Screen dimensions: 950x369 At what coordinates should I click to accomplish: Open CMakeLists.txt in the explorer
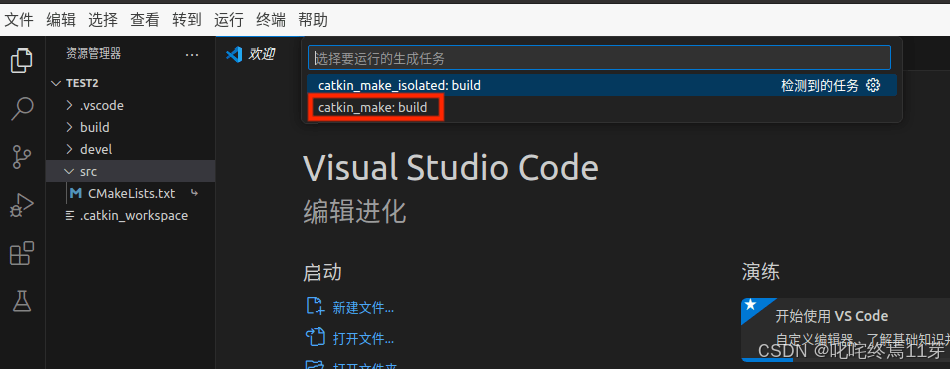click(x=131, y=194)
